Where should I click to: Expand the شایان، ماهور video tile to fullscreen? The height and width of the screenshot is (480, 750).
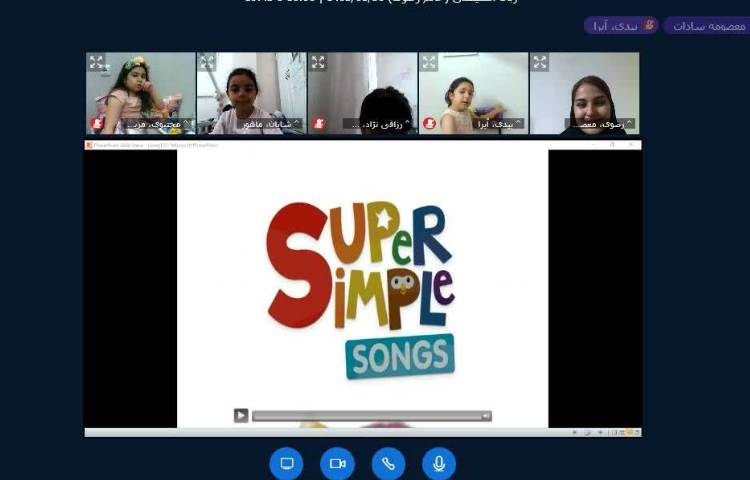click(207, 63)
